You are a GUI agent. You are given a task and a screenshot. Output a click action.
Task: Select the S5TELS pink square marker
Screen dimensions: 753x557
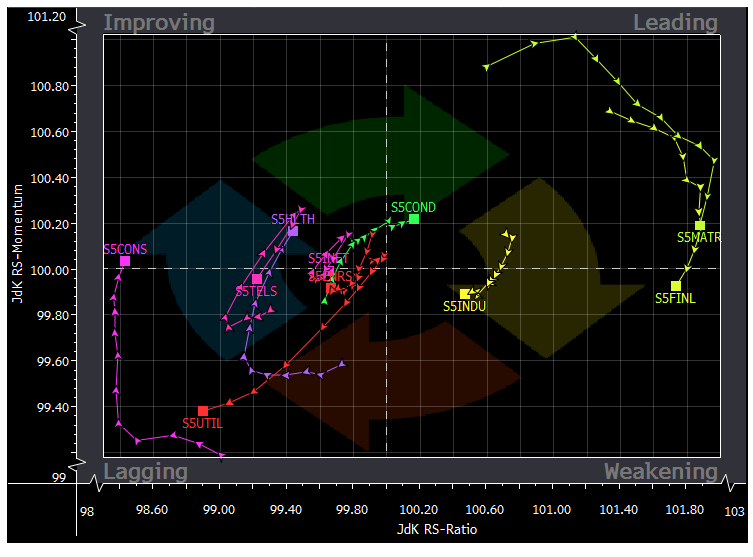tap(257, 279)
